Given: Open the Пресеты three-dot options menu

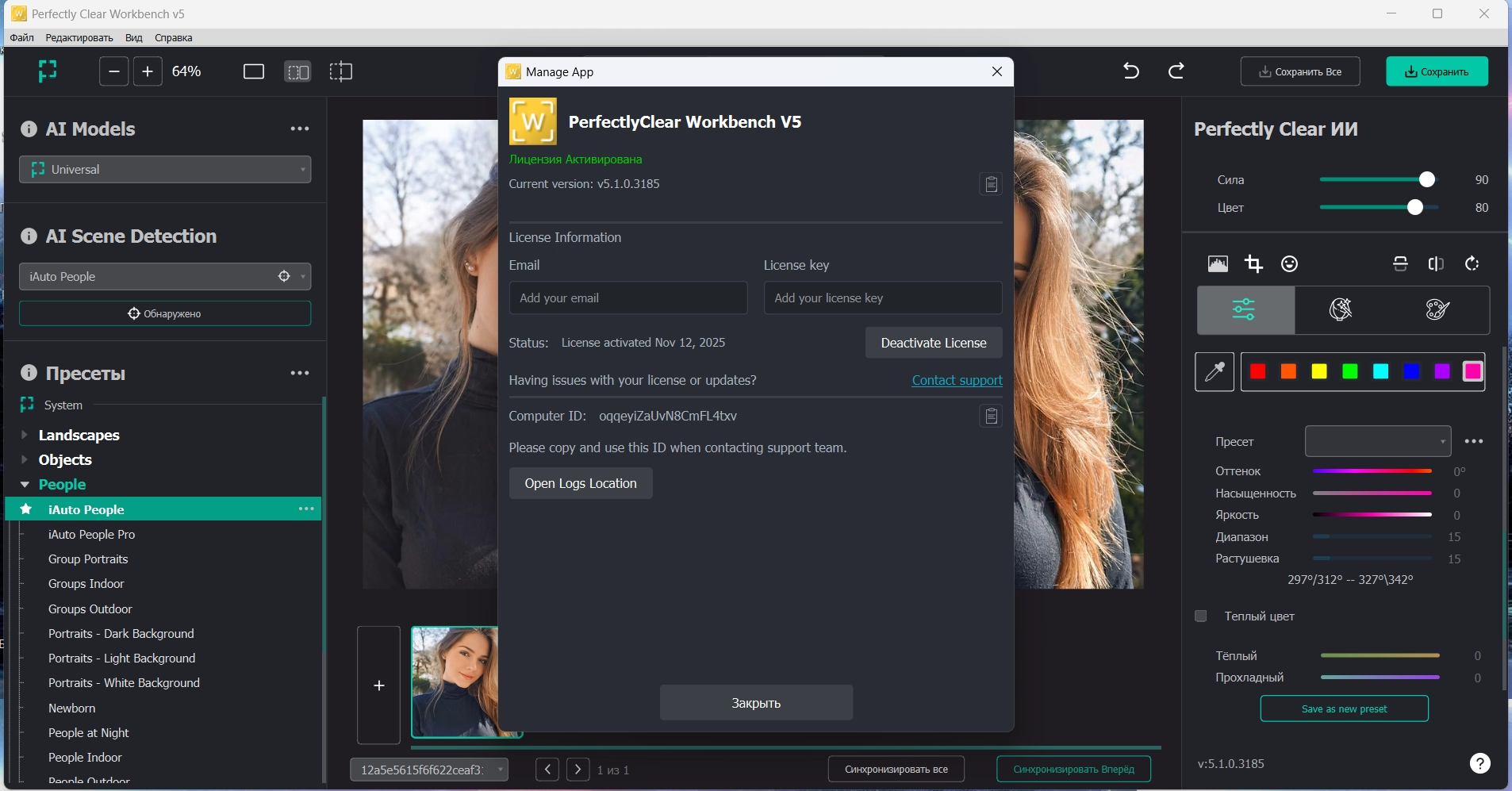Looking at the screenshot, I should (x=300, y=373).
